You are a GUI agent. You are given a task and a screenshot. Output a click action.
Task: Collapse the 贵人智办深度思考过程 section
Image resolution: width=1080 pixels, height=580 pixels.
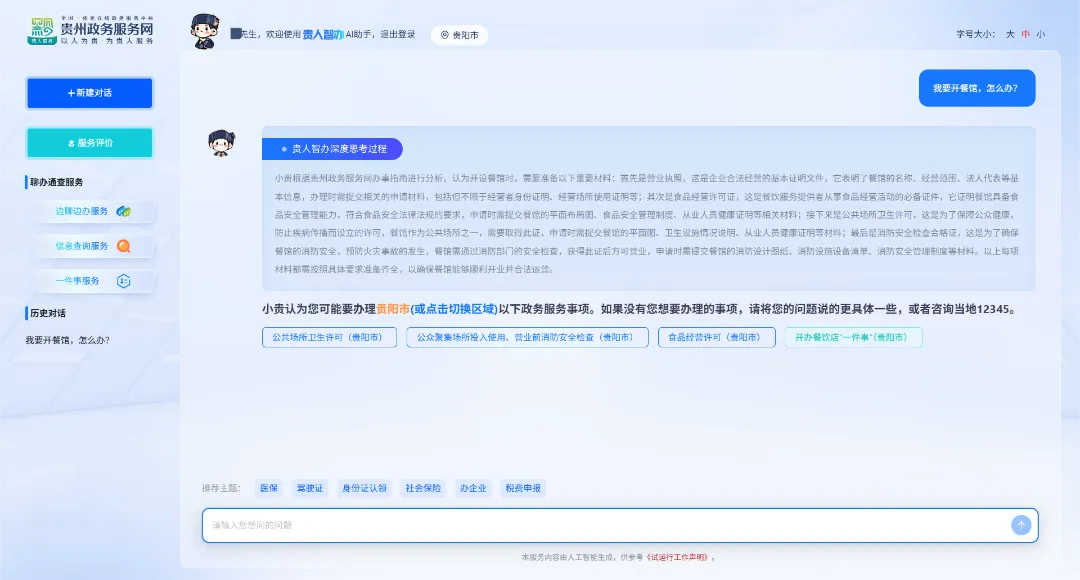[x=332, y=149]
